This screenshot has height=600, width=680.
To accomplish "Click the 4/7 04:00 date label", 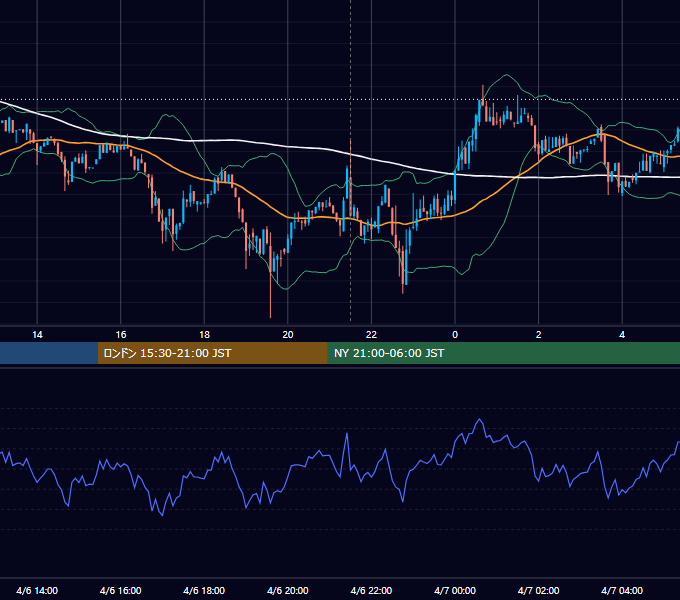I will 622,590.
